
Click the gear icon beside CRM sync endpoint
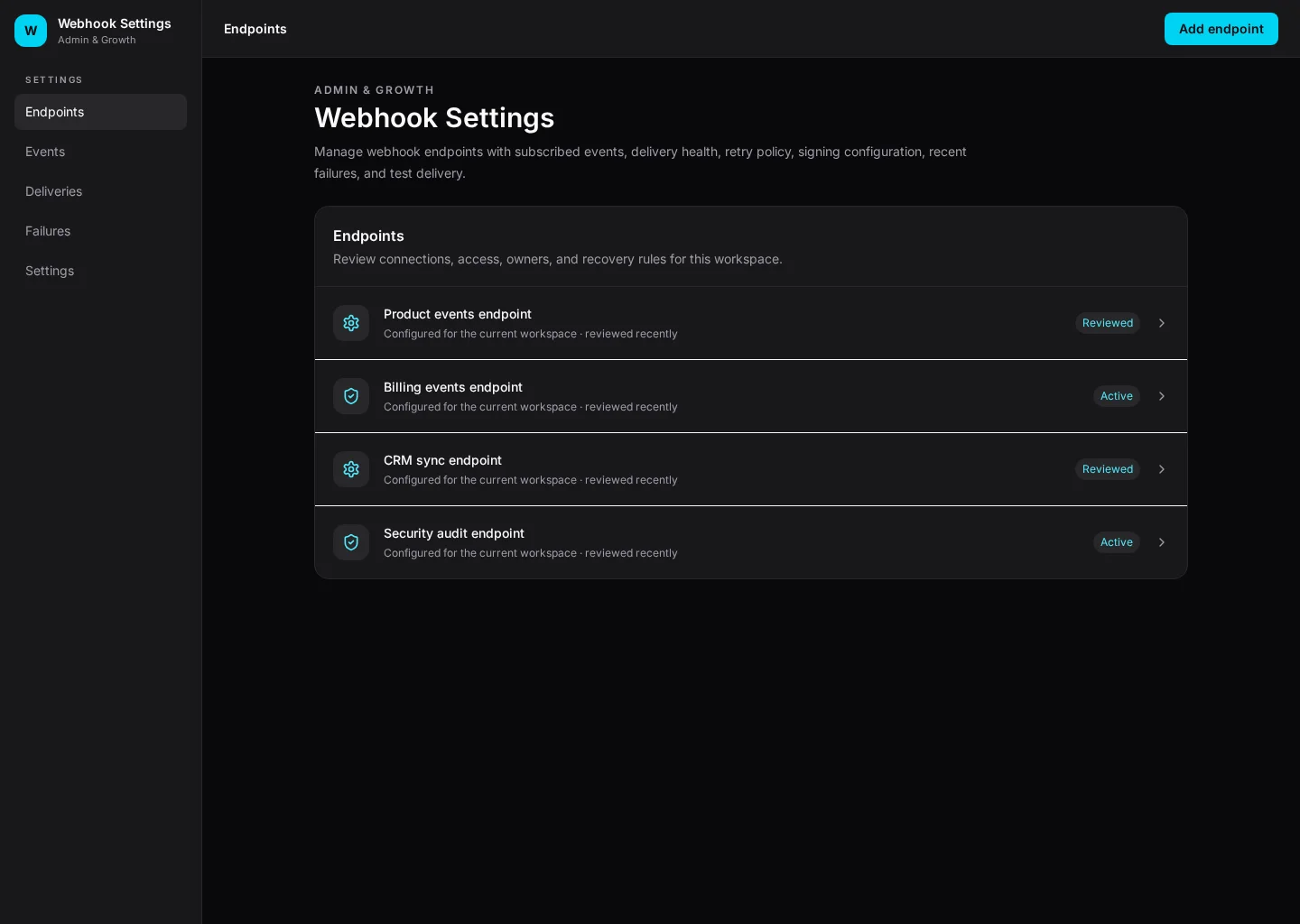pyautogui.click(x=351, y=469)
